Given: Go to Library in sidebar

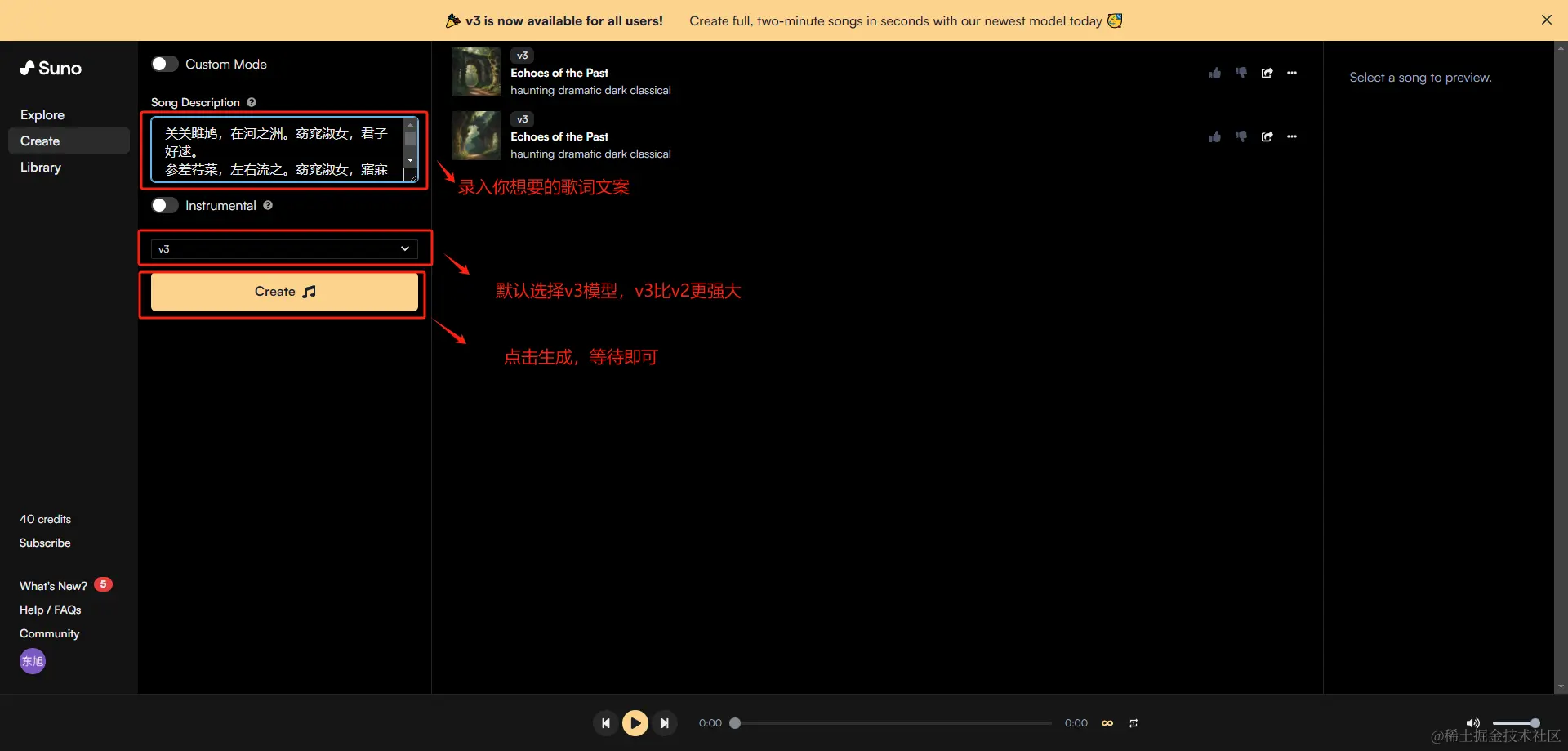Looking at the screenshot, I should [x=41, y=167].
